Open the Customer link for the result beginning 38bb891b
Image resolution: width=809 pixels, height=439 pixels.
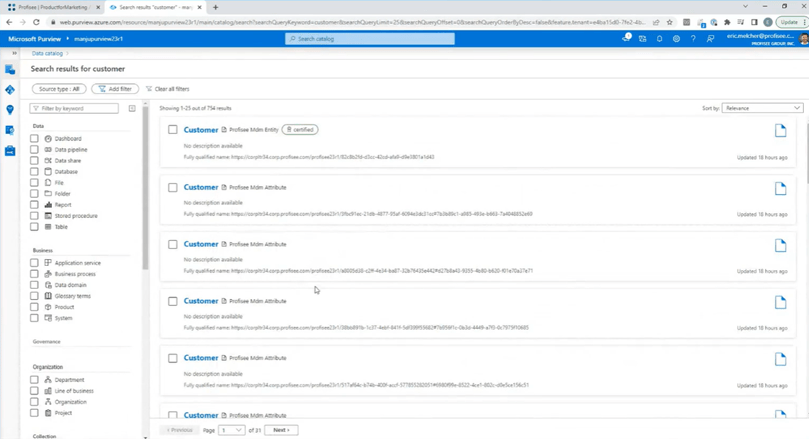(x=201, y=301)
